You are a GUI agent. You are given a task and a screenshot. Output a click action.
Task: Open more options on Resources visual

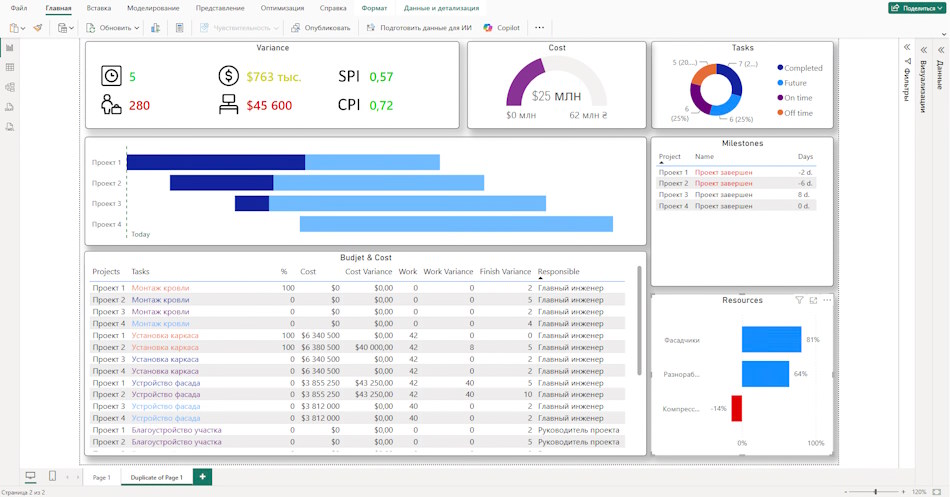coord(827,300)
